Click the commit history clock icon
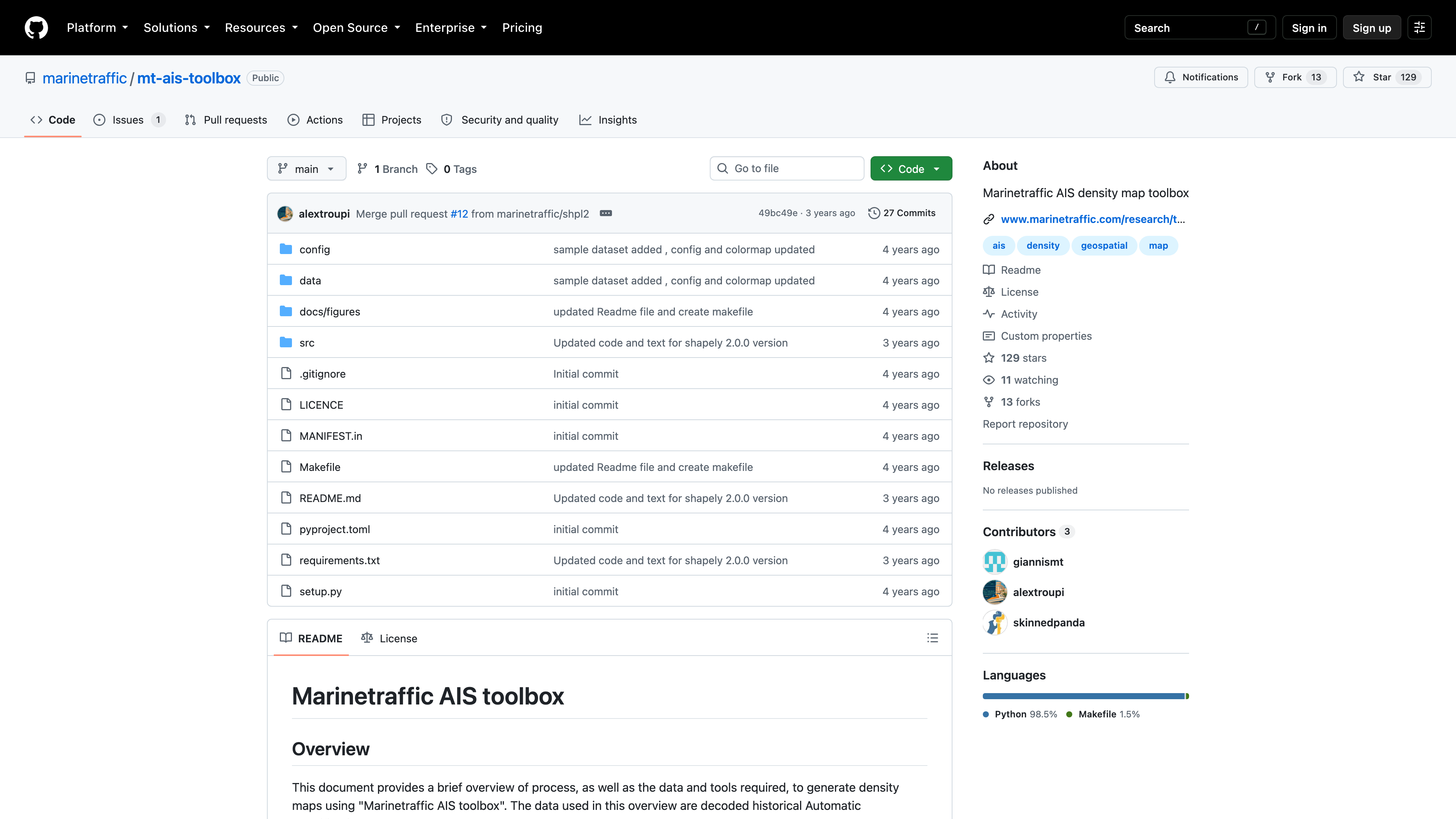The width and height of the screenshot is (1456, 819). pos(874,213)
